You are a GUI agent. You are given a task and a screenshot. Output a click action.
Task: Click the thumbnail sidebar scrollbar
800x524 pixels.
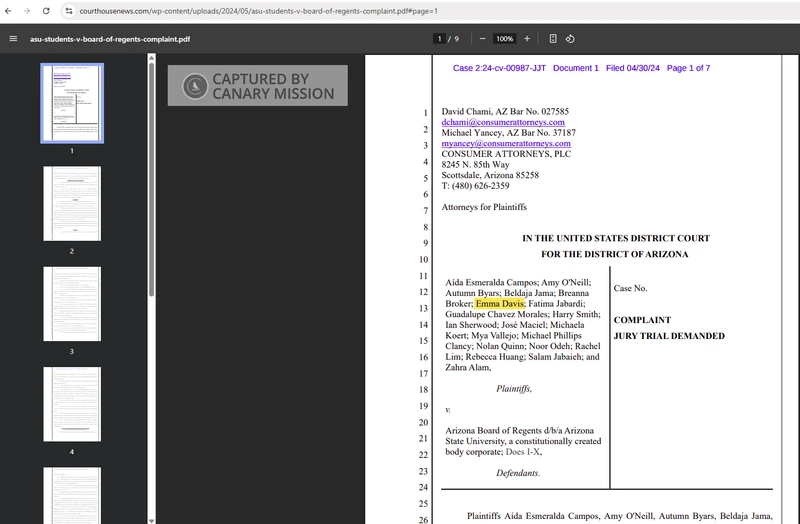coord(151,180)
